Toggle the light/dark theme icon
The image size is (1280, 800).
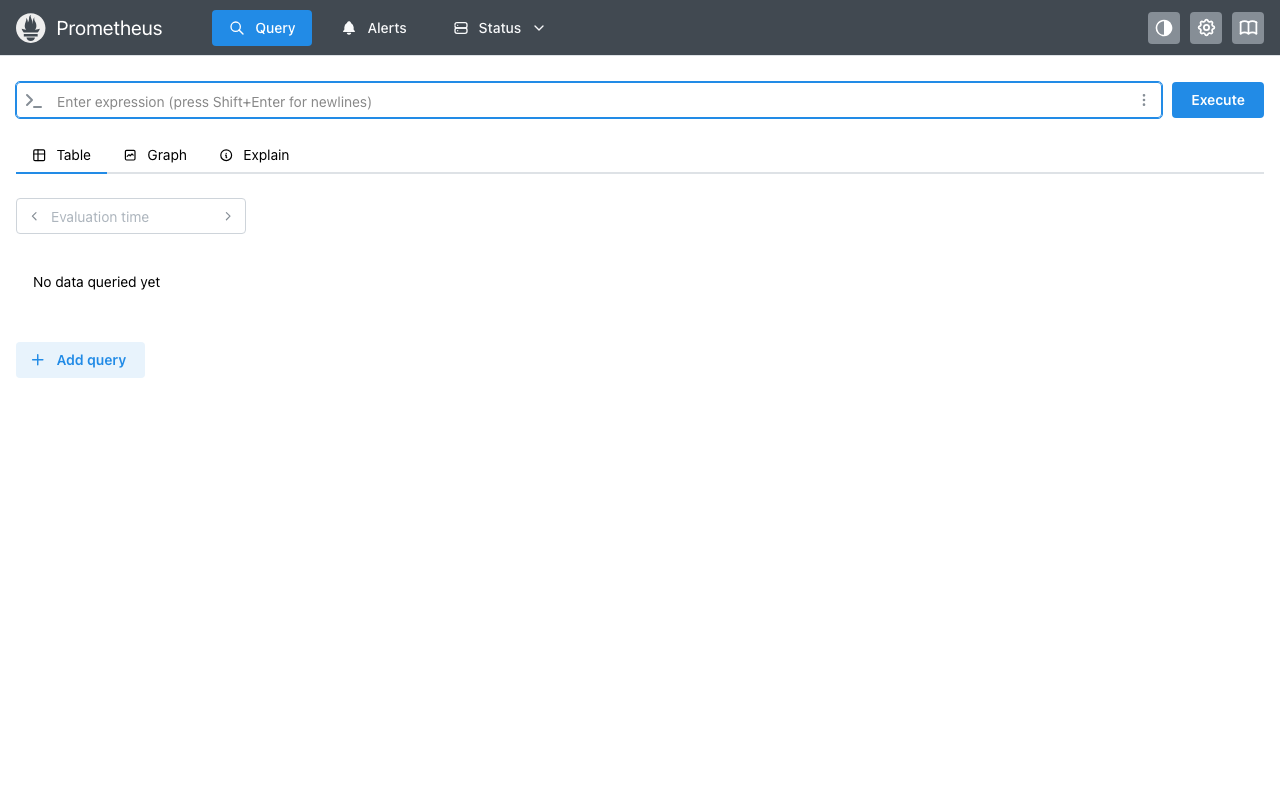[1164, 28]
